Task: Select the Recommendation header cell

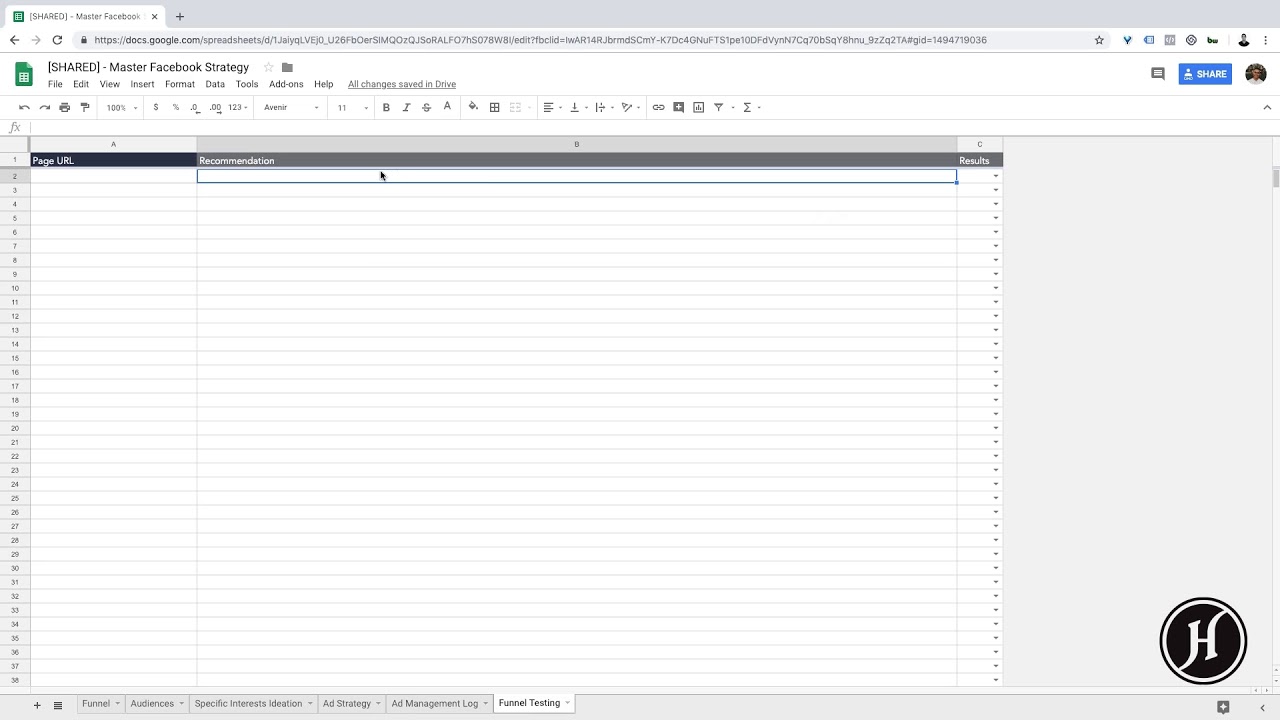Action: [576, 160]
